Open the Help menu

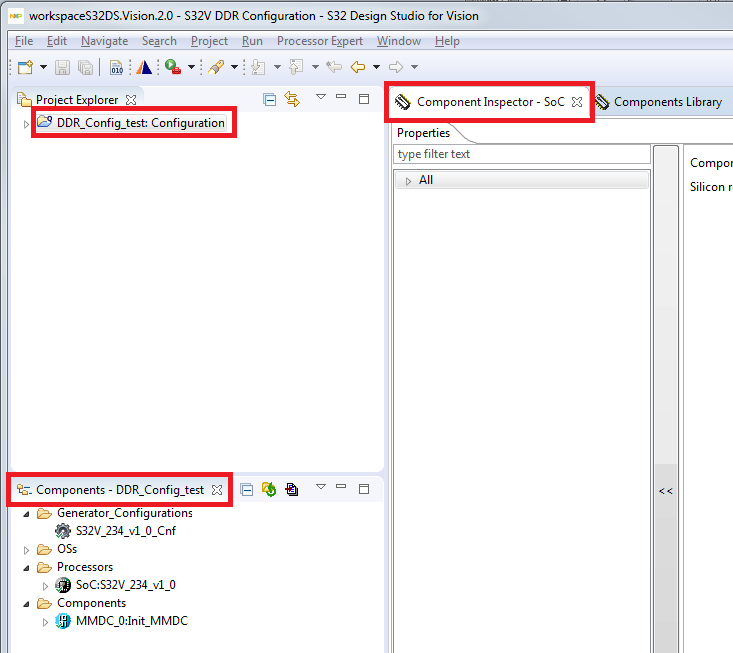pos(447,41)
